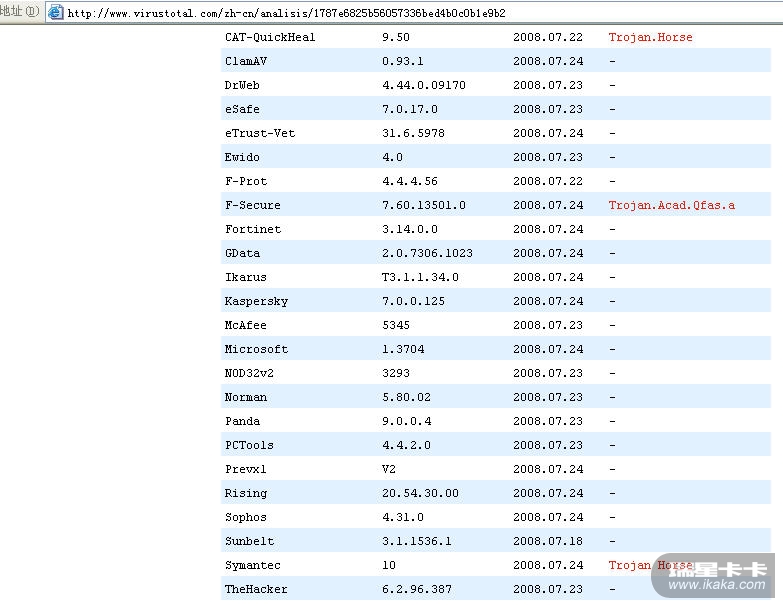Image resolution: width=783 pixels, height=605 pixels.
Task: Click Rising version 20.54.30.00
Action: tap(420, 493)
